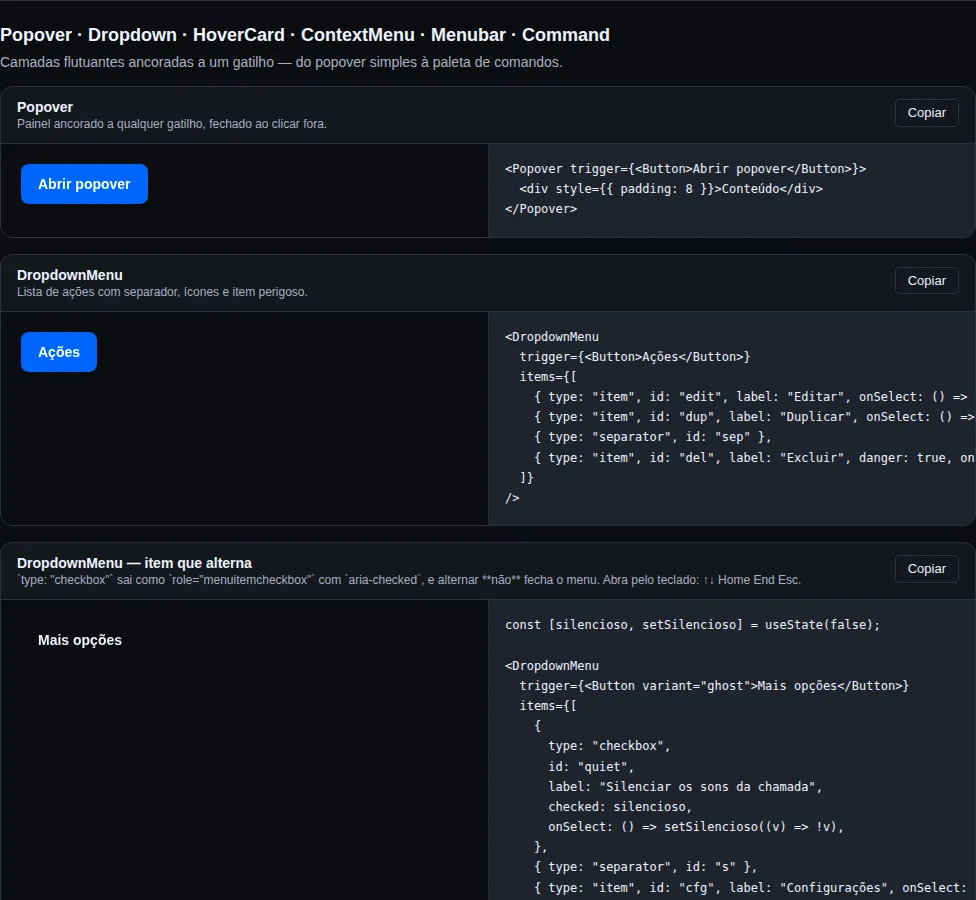
Task: Click the subtitle 'Camadas flutuantes ancoradas' text
Action: coord(281,62)
